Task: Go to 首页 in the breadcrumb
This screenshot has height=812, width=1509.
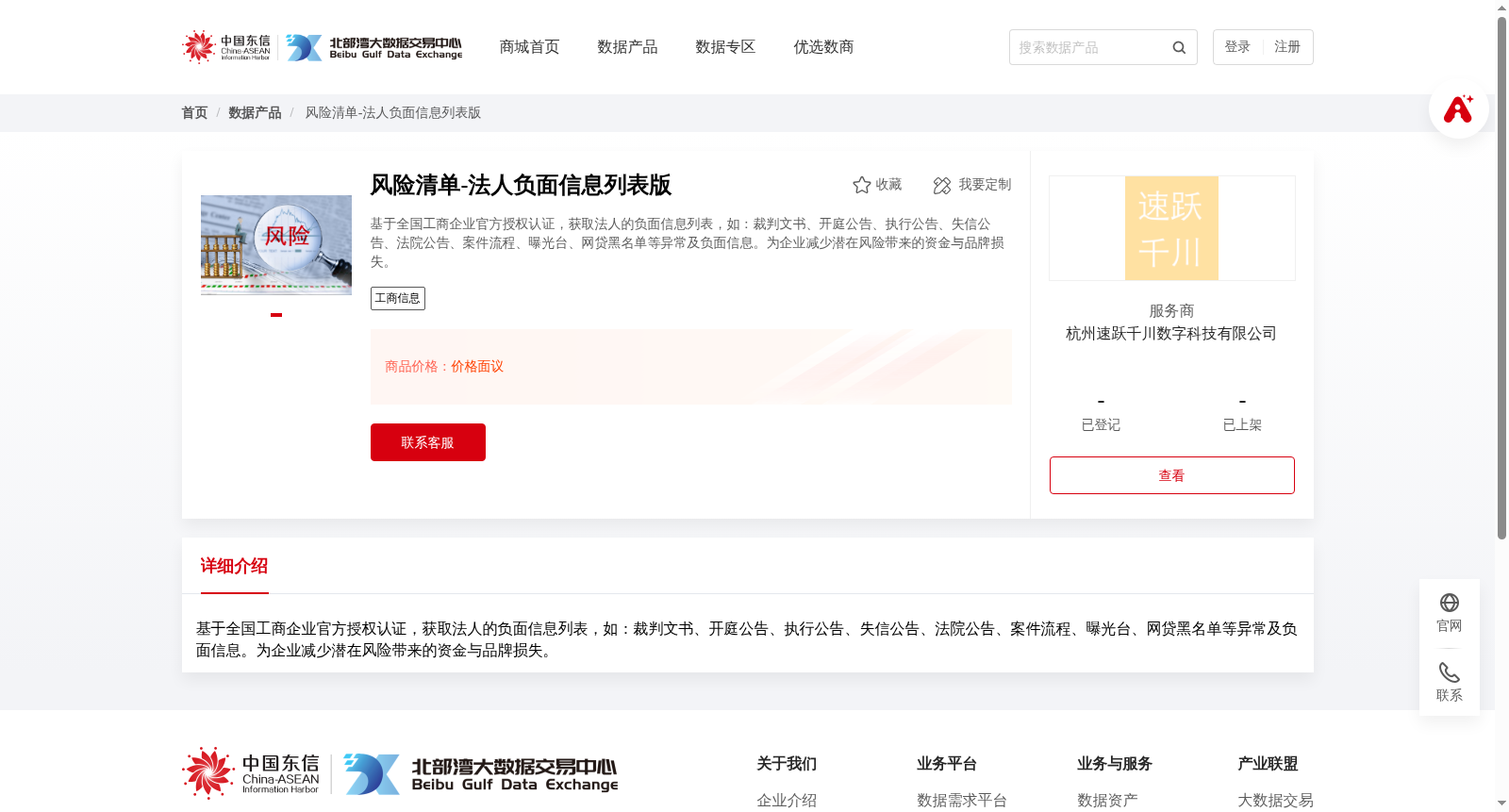Action: tap(194, 112)
